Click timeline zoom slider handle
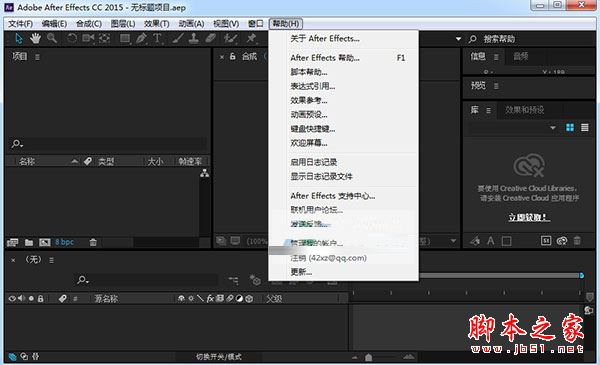The width and height of the screenshot is (600, 365). pyautogui.click(x=368, y=357)
